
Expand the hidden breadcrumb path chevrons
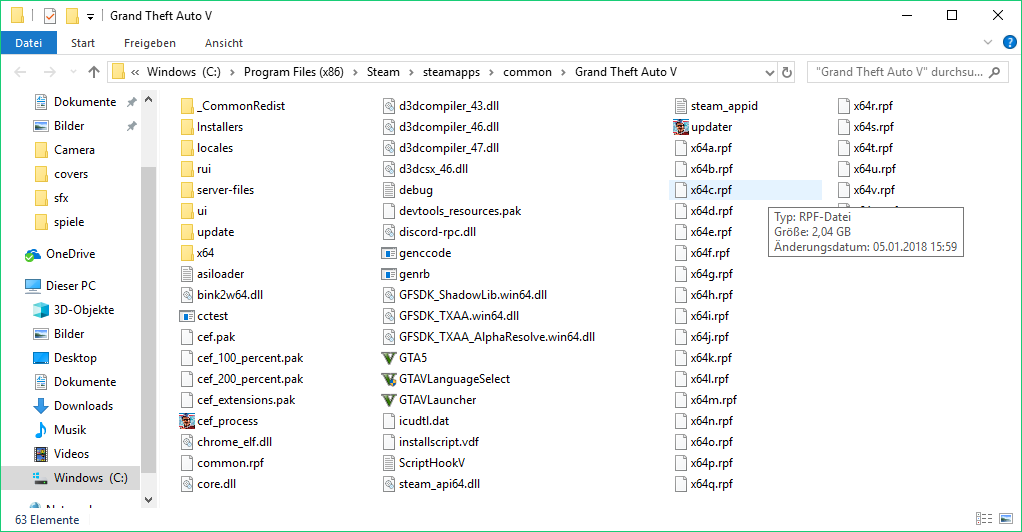pos(135,72)
